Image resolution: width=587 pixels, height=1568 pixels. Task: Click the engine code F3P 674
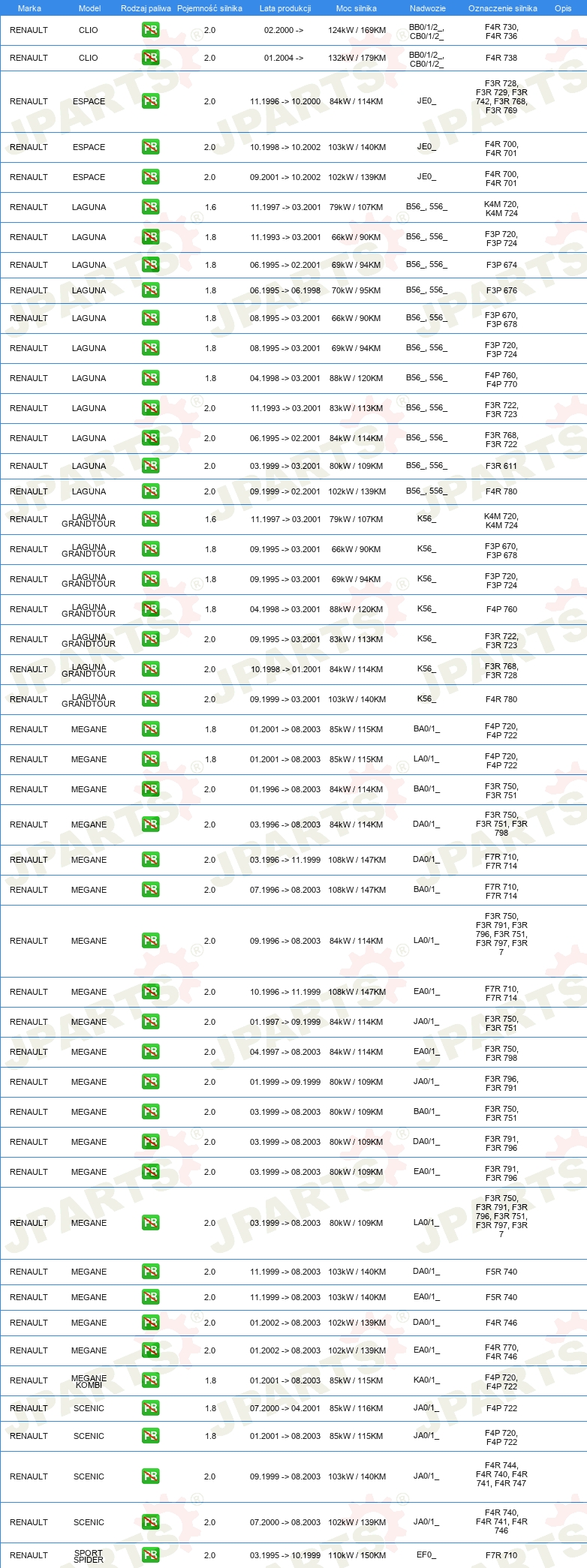pos(501,265)
